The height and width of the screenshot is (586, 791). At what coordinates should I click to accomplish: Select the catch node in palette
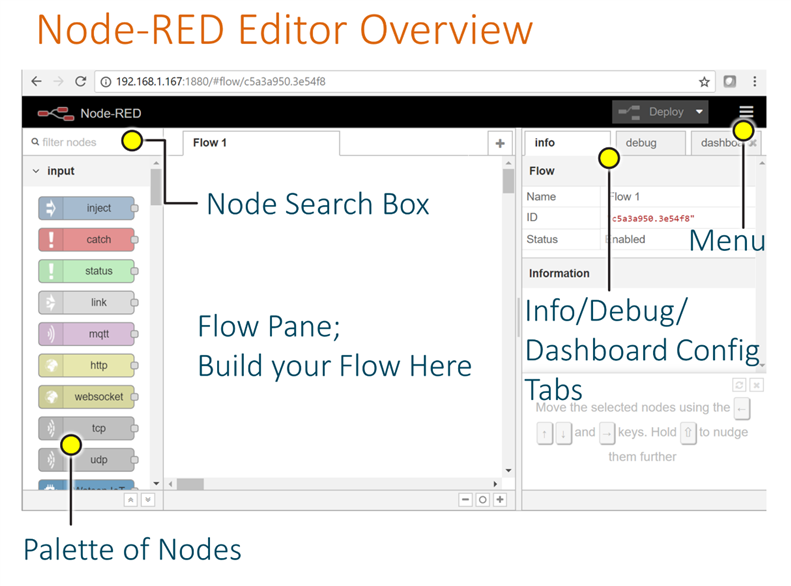88,240
